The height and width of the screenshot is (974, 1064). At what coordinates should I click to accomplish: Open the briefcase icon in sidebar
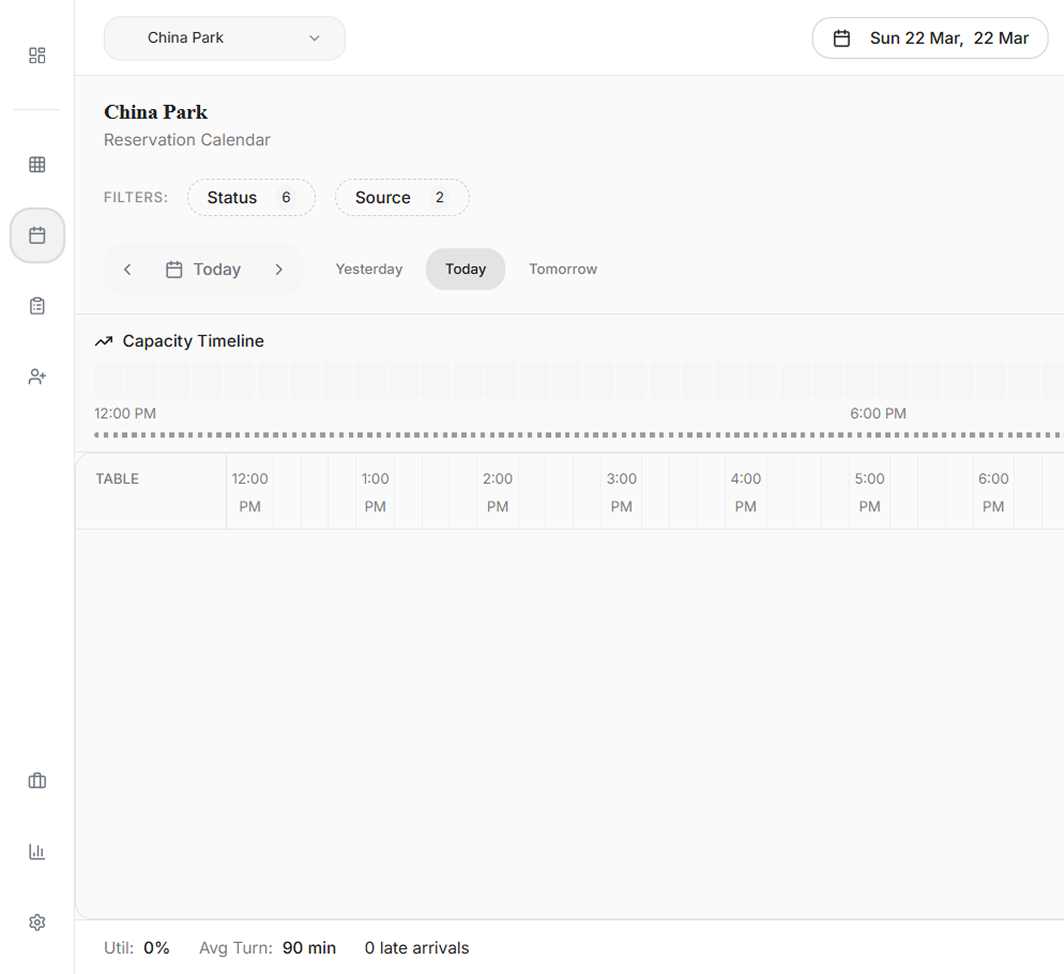[x=37, y=781]
